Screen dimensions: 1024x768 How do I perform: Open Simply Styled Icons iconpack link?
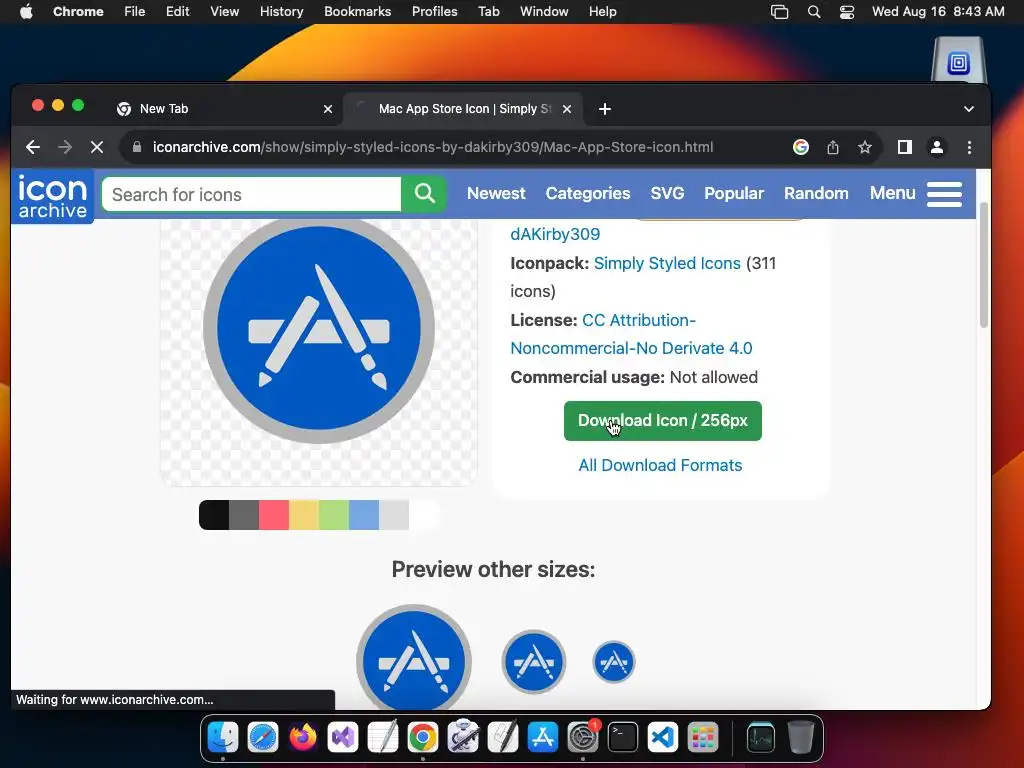[x=667, y=263]
